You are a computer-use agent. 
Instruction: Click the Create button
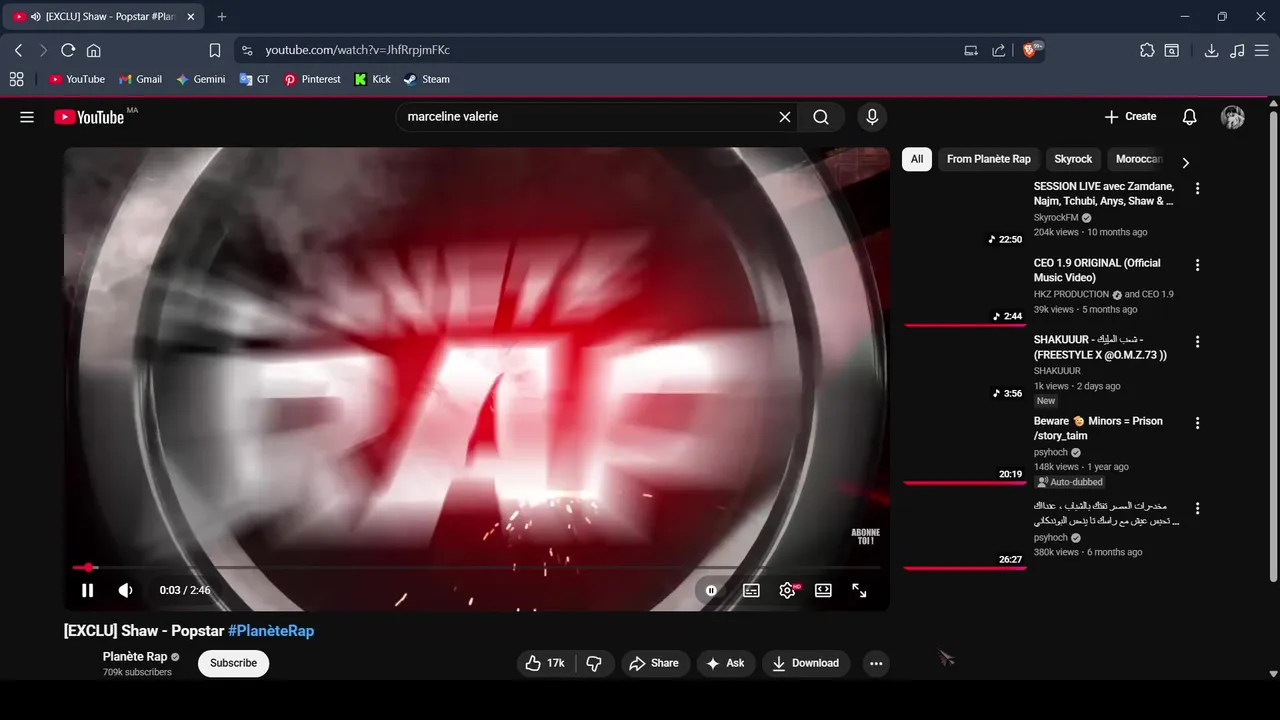coord(1130,117)
